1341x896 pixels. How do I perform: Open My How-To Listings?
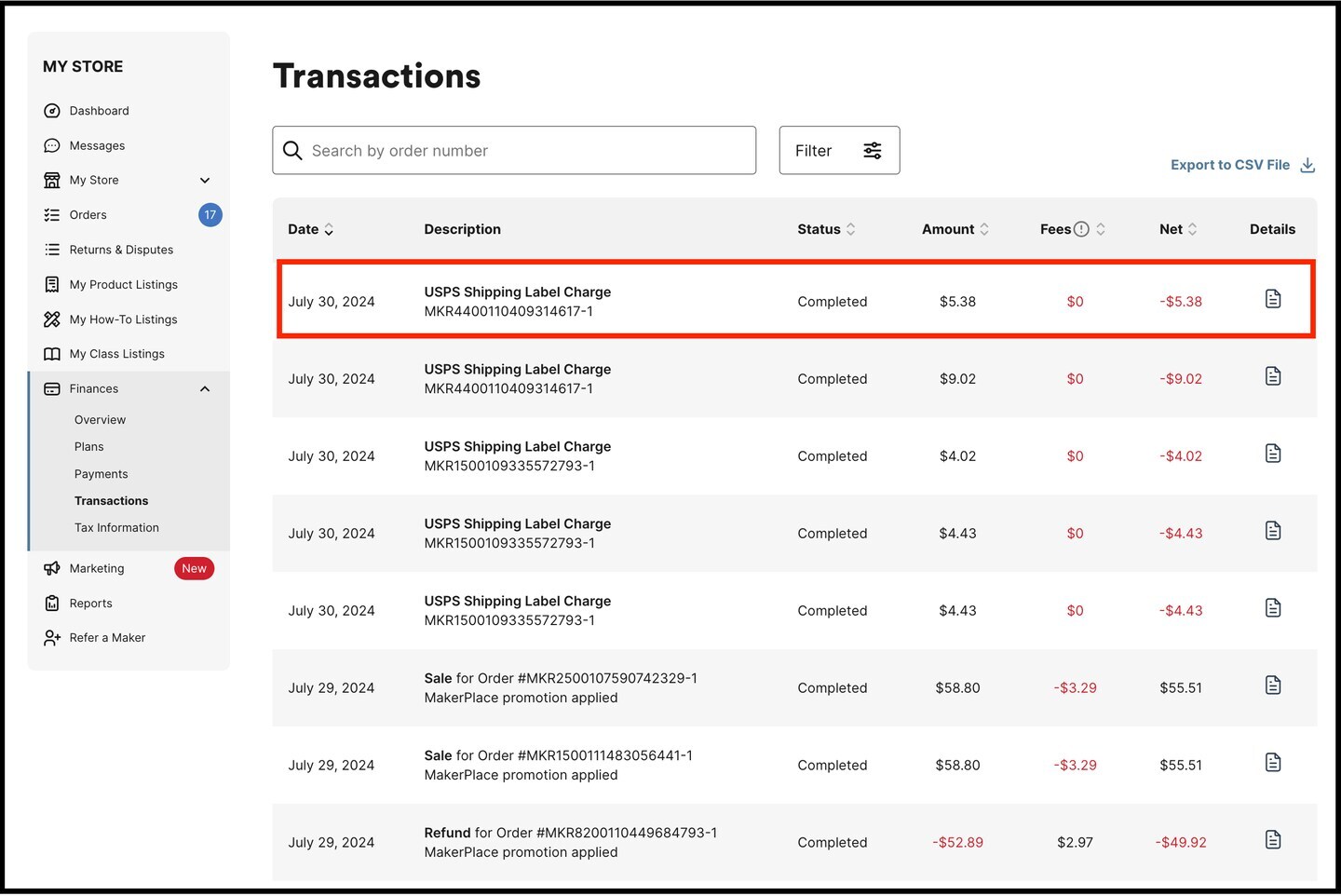tap(123, 319)
